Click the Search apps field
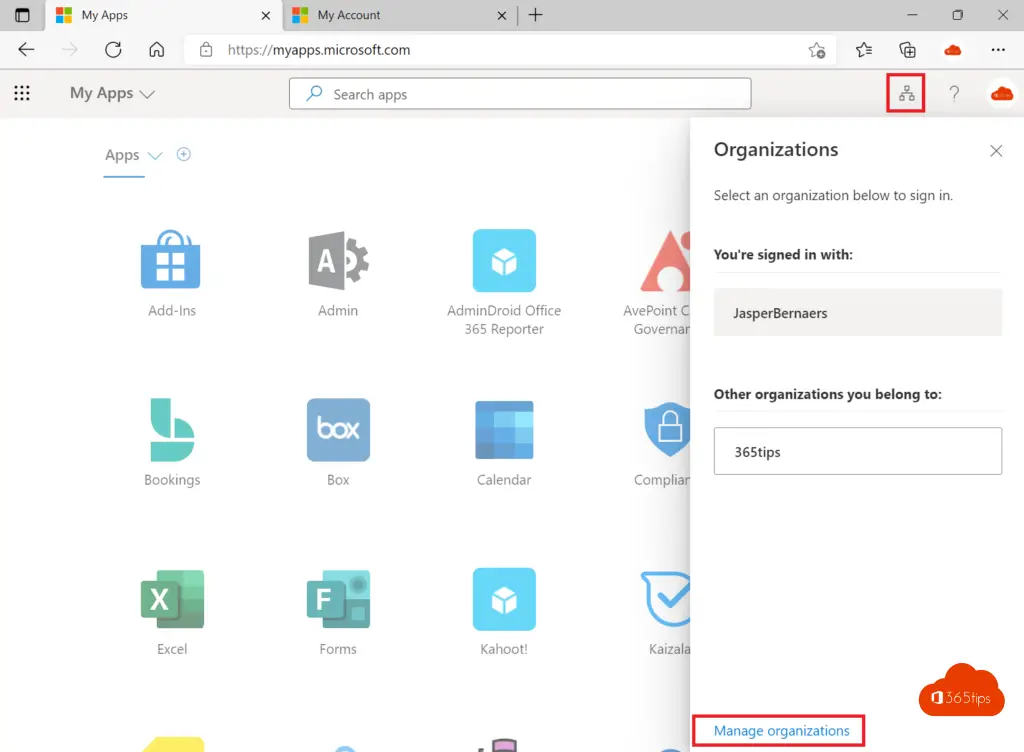 (x=520, y=94)
